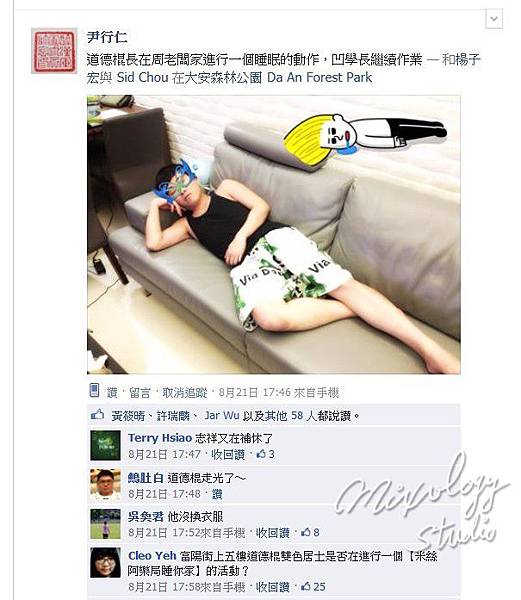The height and width of the screenshot is (600, 521).
Task: Click 留言 to comment on the post
Action: click(140, 393)
